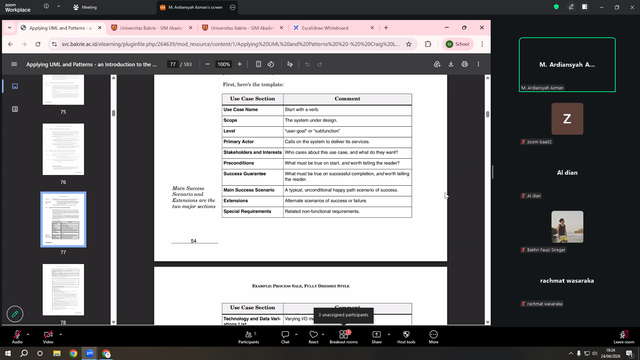Open Zoom annotation pencil button
The height and width of the screenshot is (360, 640).
tap(15, 314)
